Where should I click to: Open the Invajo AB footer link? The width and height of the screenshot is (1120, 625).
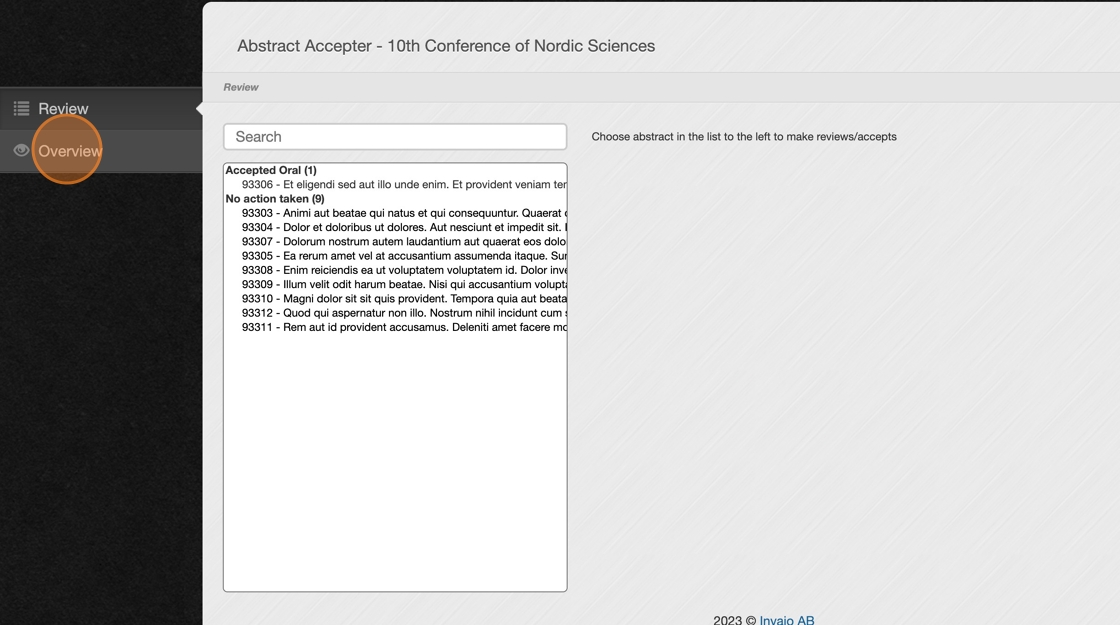click(786, 619)
